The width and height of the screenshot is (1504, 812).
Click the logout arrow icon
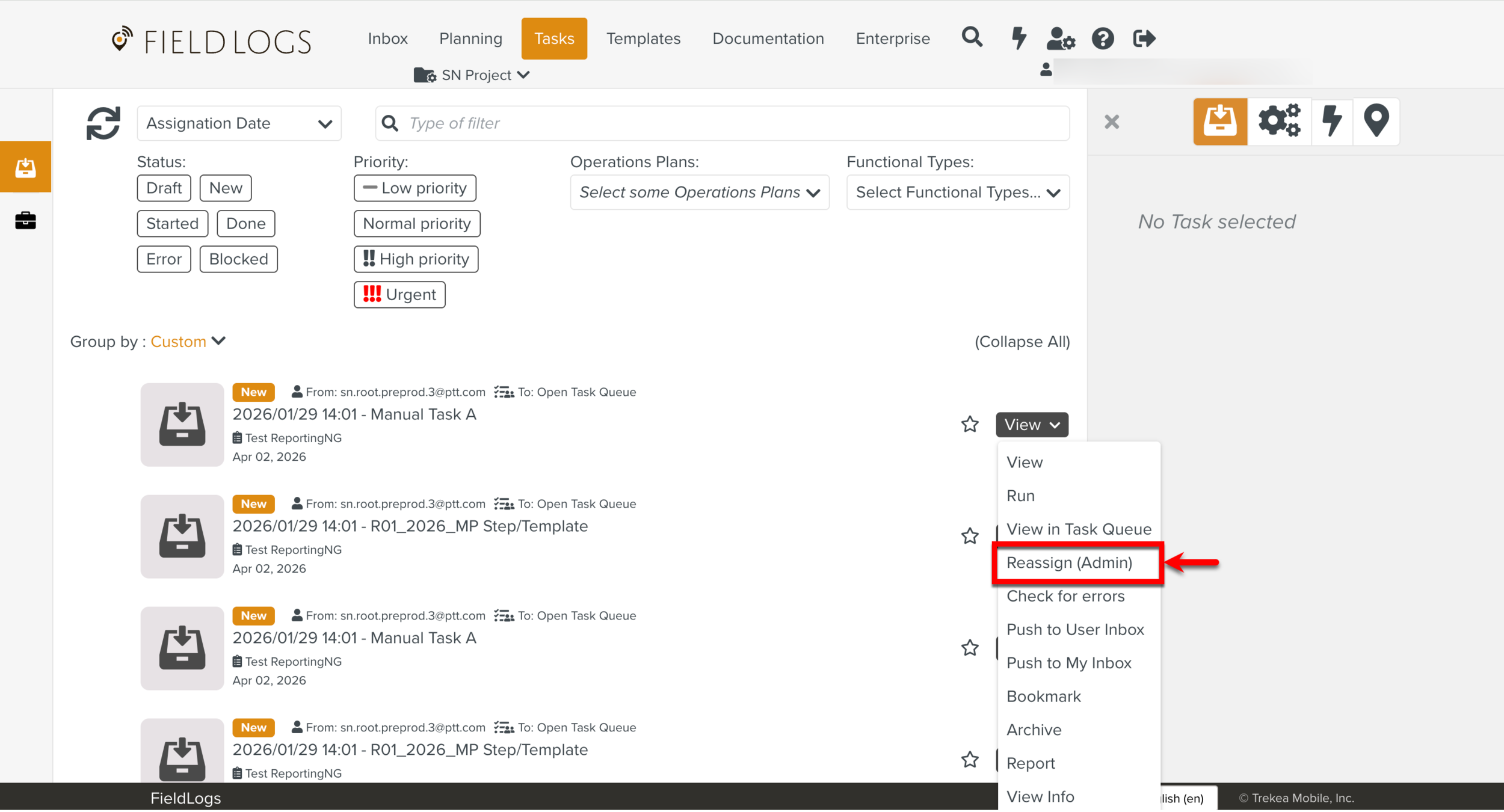[x=1144, y=39]
